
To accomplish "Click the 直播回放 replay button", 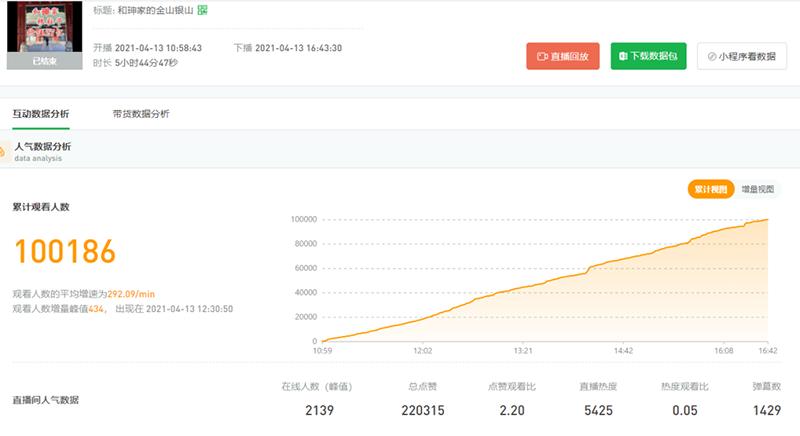I will point(563,57).
